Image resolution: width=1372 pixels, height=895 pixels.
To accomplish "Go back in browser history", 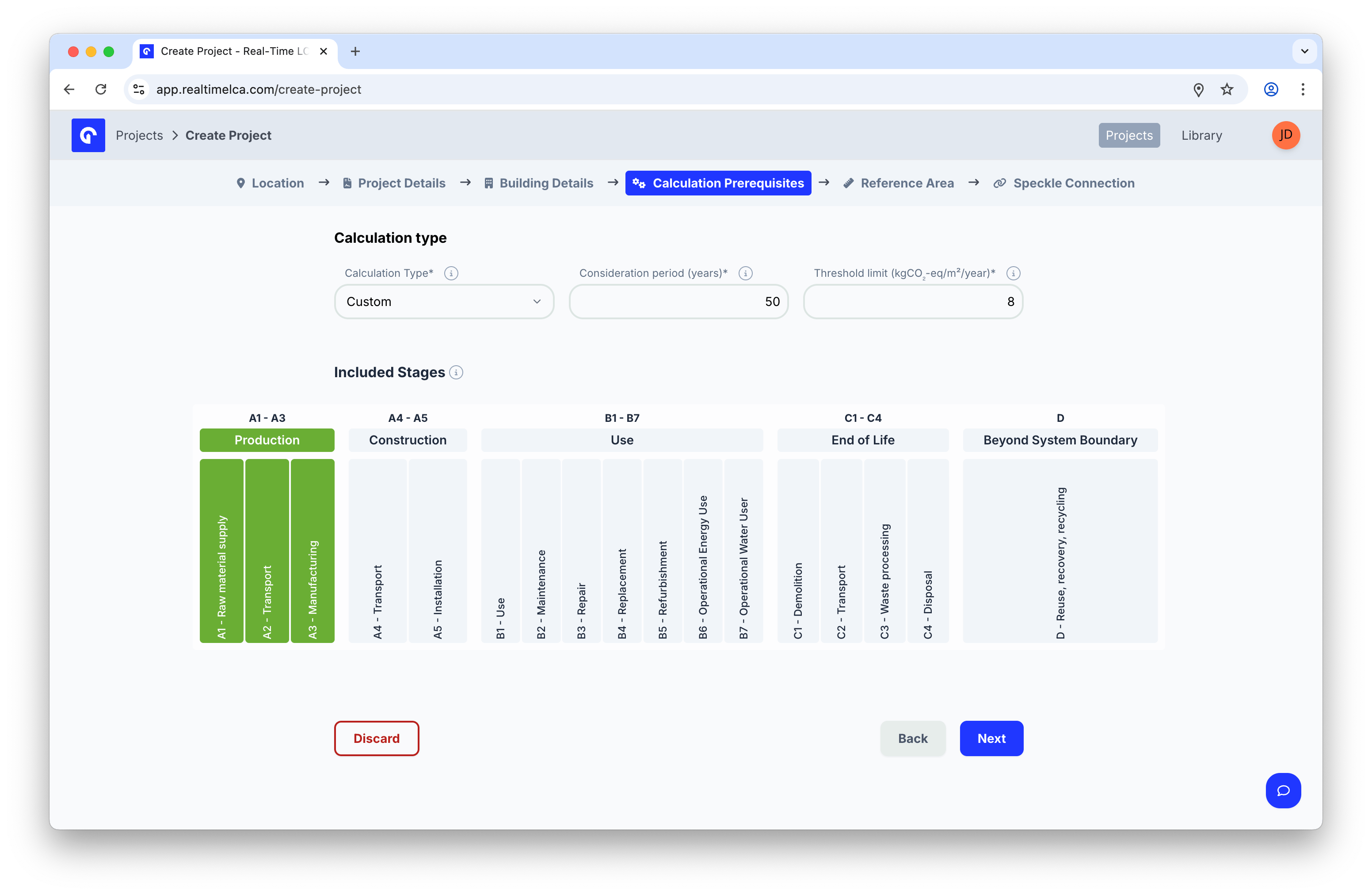I will [69, 89].
